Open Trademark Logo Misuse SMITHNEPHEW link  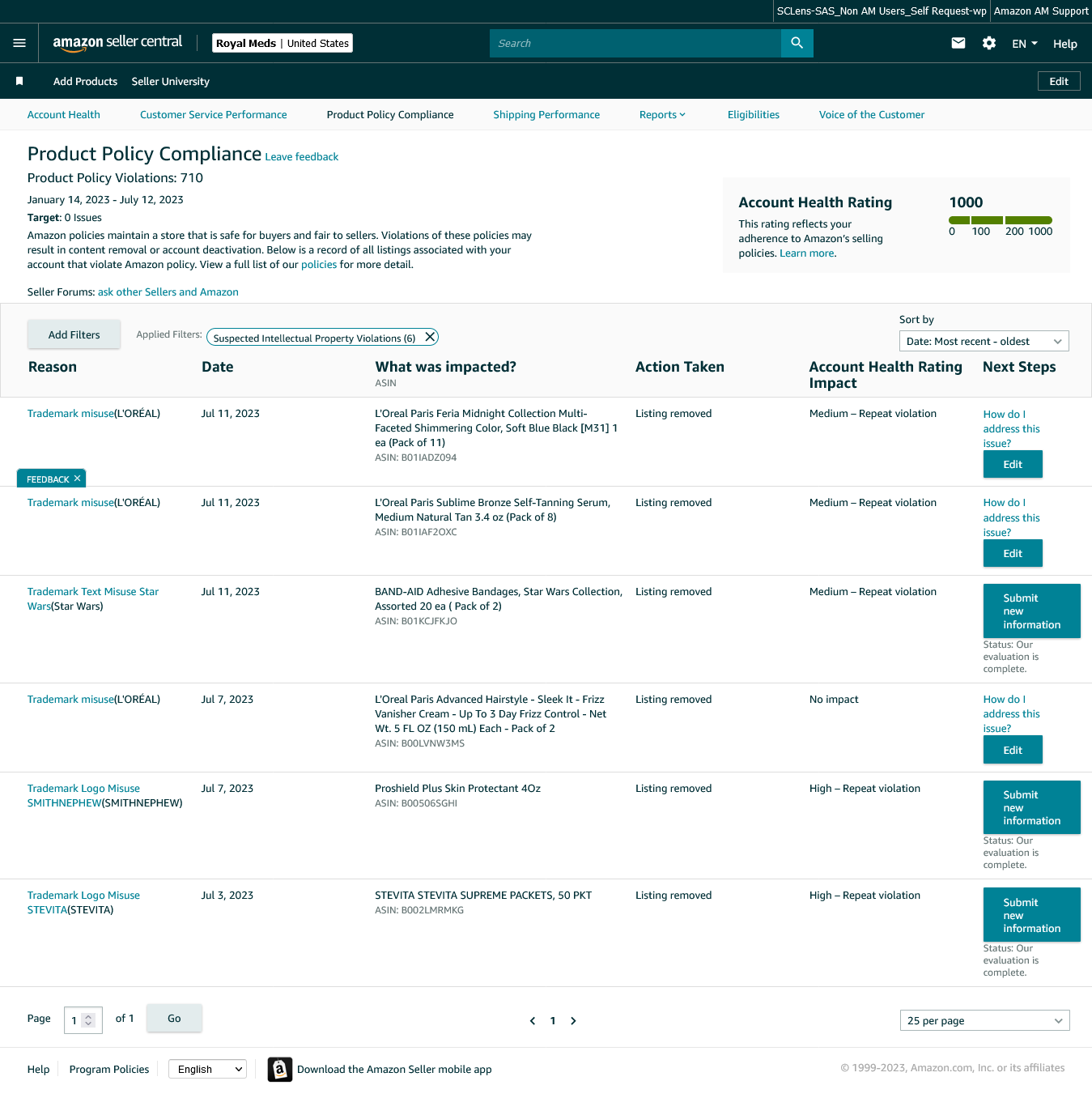pyautogui.click(x=83, y=796)
